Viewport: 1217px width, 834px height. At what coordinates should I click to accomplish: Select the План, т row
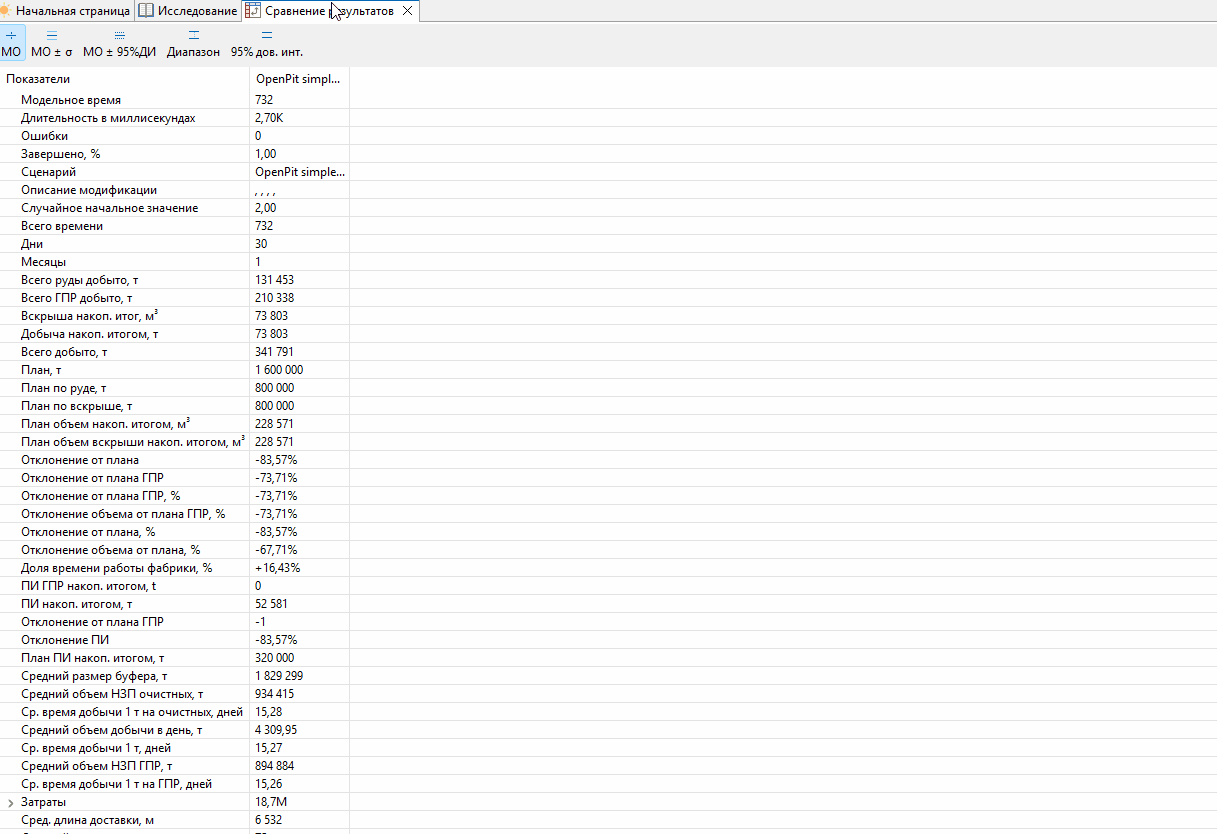pyautogui.click(x=175, y=370)
